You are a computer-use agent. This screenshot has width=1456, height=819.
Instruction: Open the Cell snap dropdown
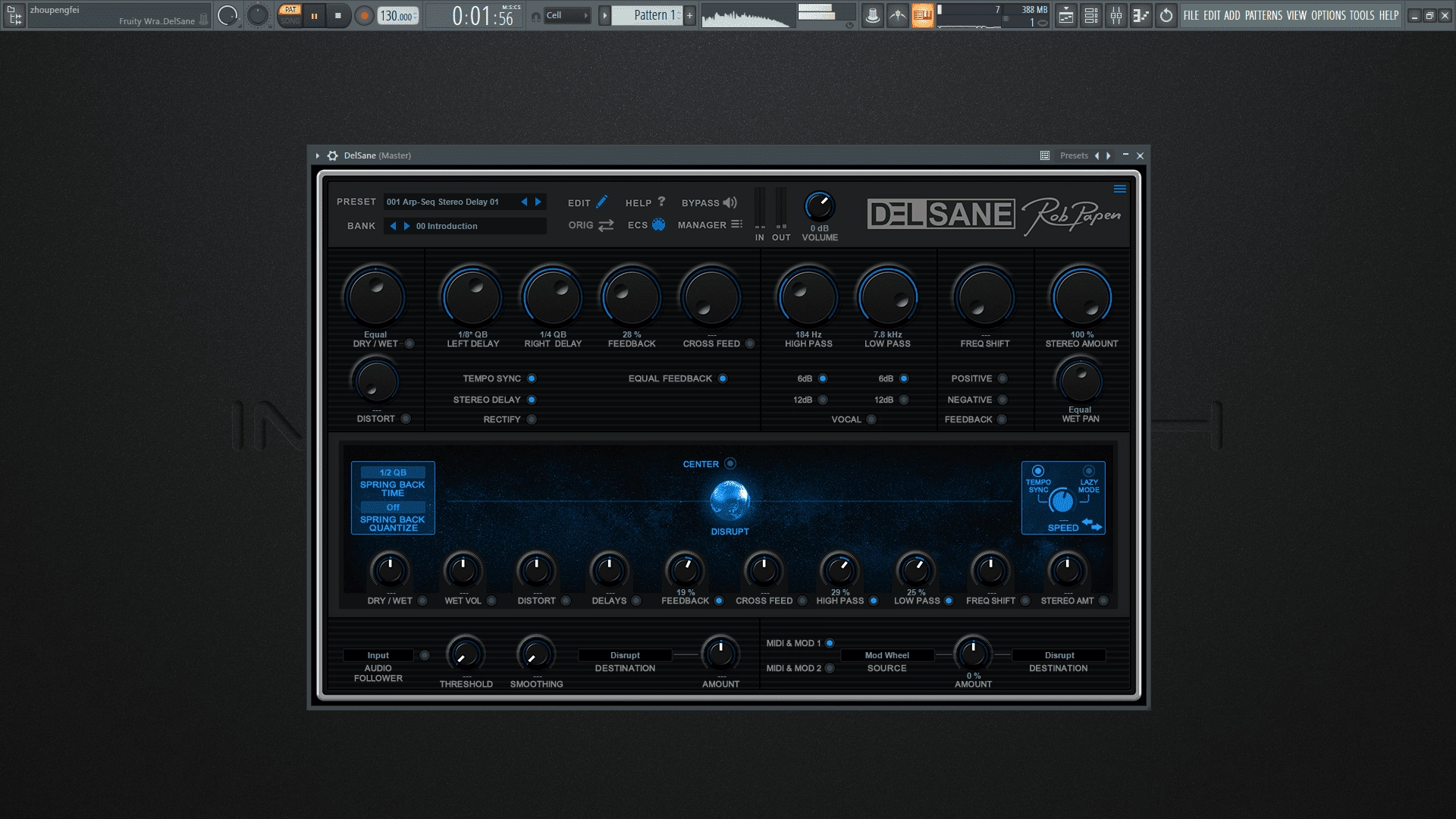(x=567, y=15)
